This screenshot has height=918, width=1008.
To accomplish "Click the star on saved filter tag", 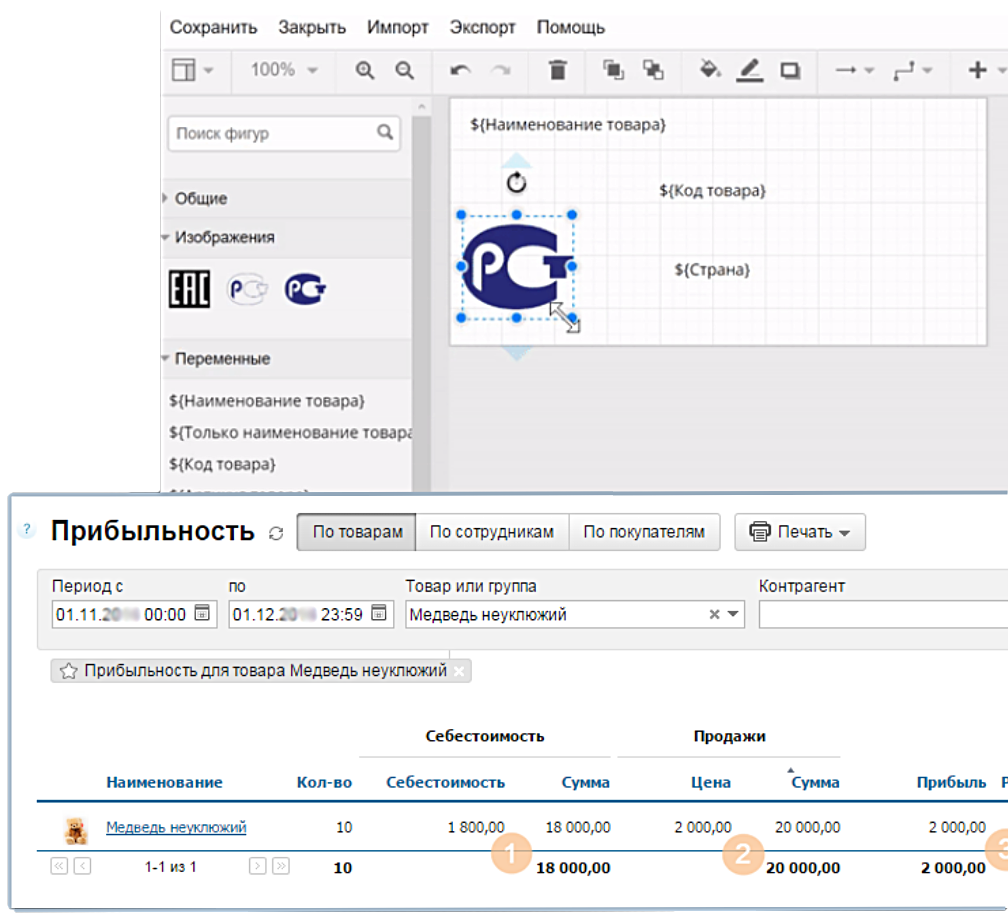I will 68,671.
